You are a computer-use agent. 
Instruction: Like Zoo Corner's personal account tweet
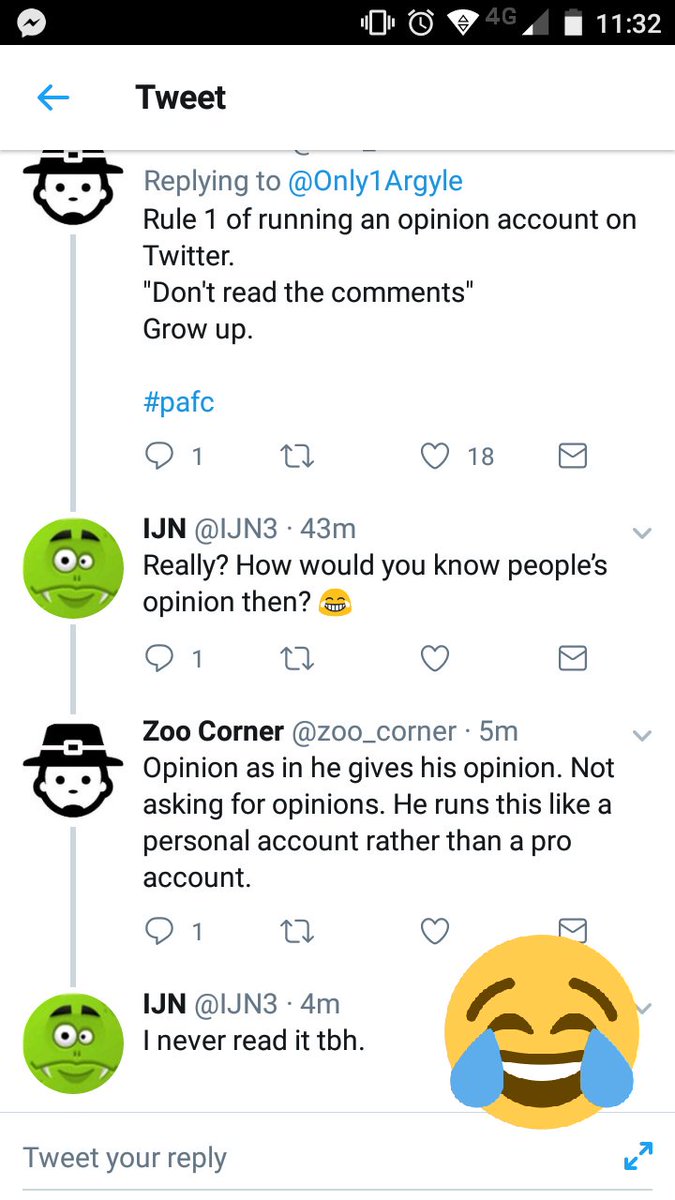click(x=434, y=931)
